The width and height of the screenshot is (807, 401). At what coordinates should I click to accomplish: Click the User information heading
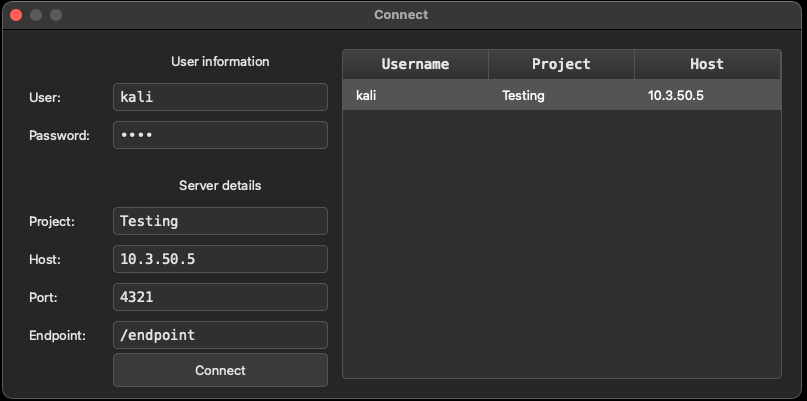220,61
